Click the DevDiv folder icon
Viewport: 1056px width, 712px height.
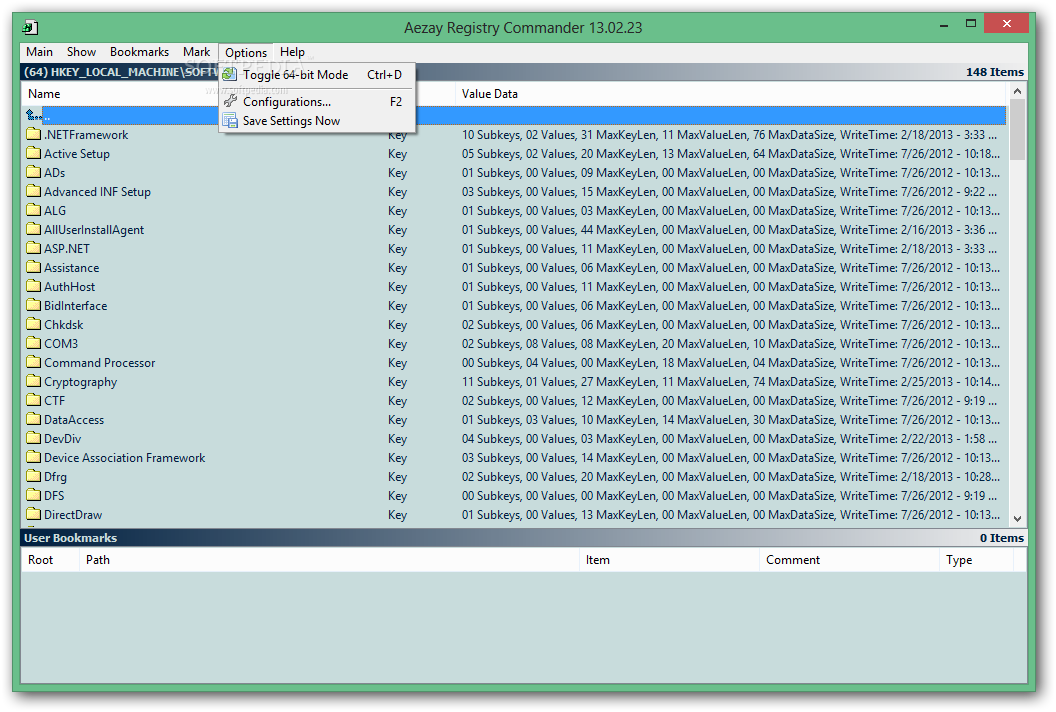point(34,438)
